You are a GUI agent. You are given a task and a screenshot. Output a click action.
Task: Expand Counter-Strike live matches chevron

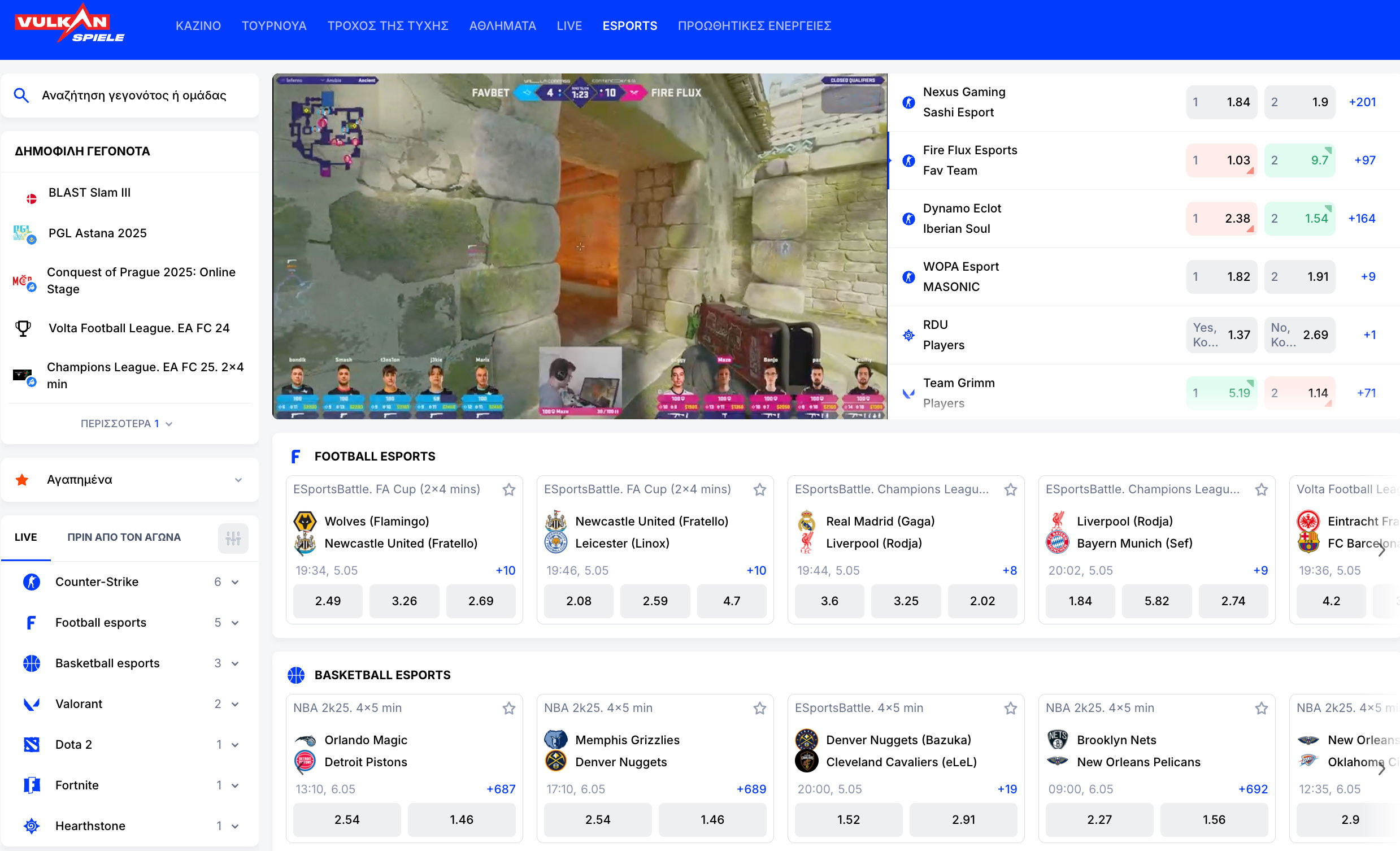[234, 582]
